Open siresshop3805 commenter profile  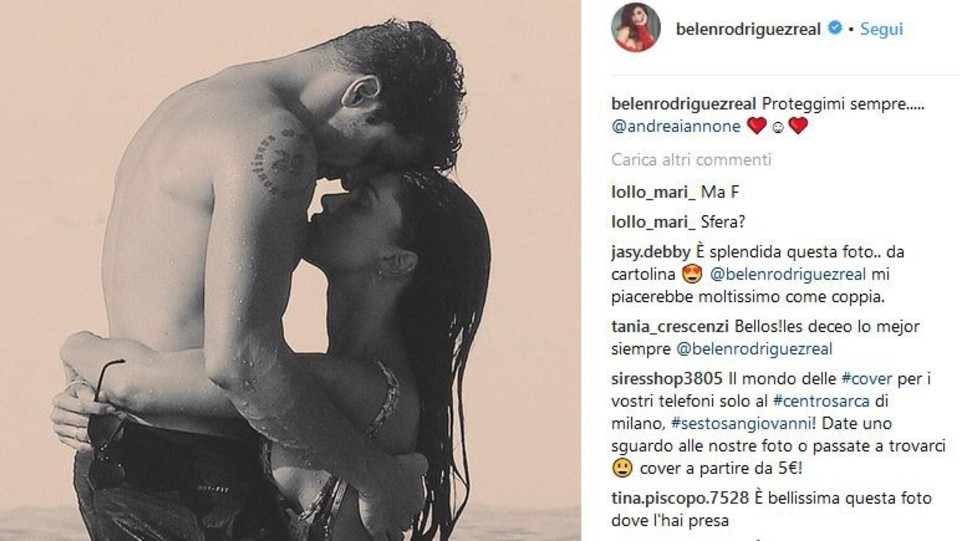tap(667, 379)
